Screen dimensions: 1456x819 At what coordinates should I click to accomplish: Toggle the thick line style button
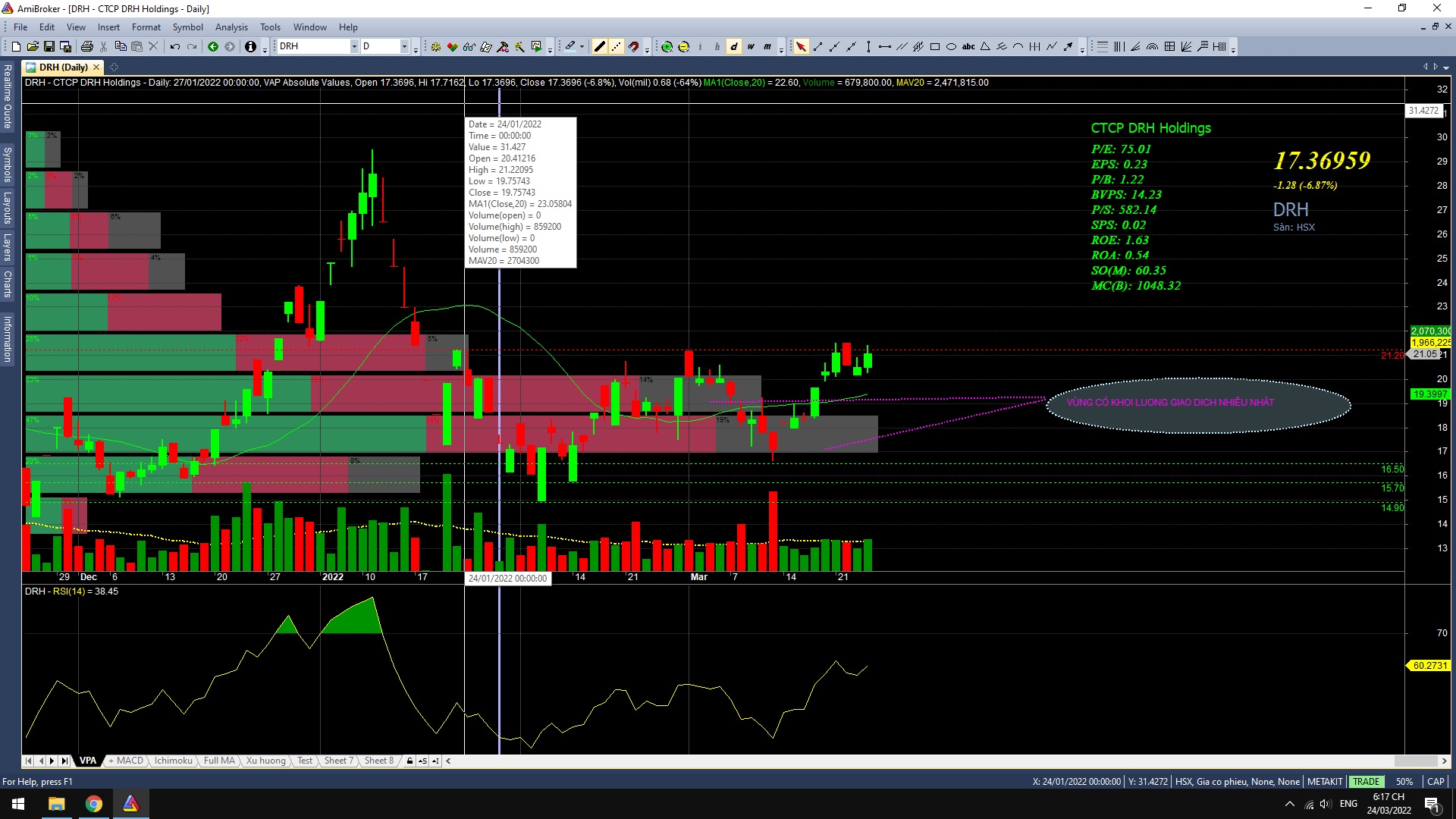(600, 47)
